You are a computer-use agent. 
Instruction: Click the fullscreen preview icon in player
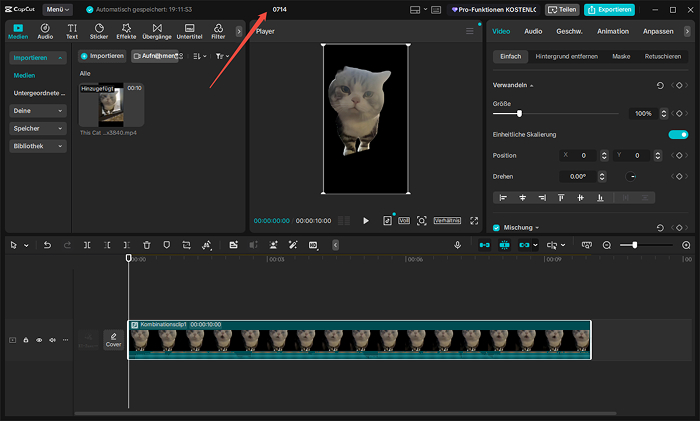(474, 221)
